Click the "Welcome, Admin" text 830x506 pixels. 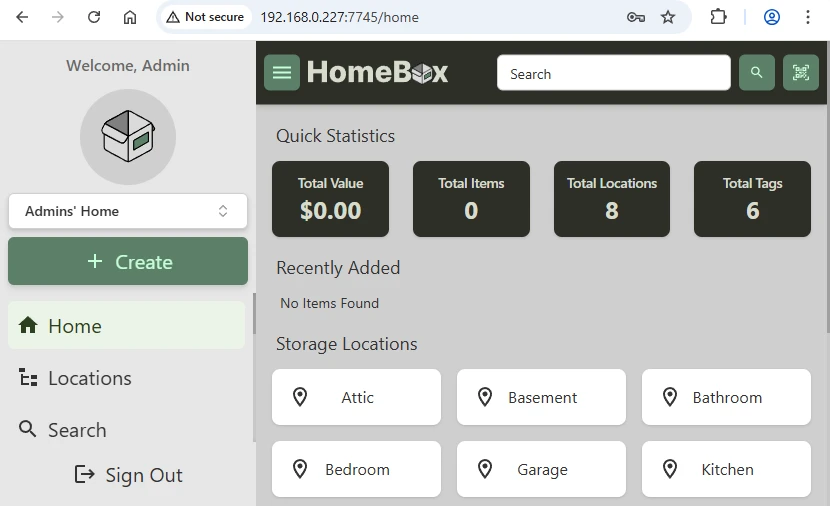128,66
